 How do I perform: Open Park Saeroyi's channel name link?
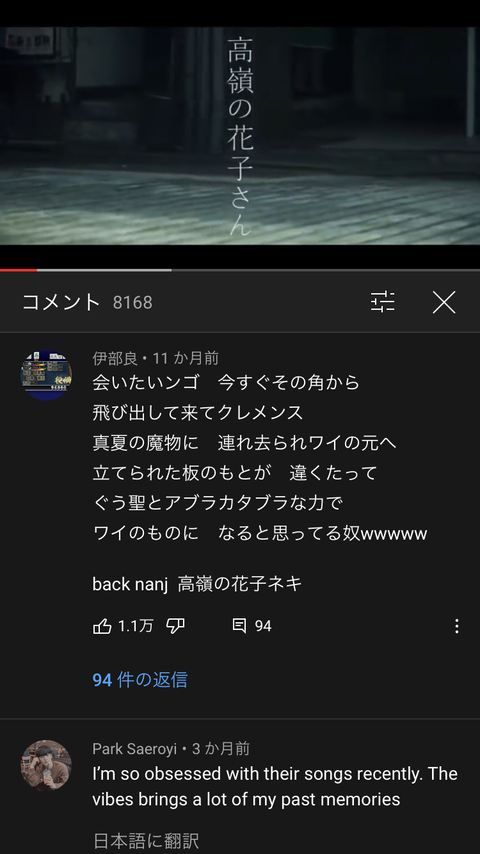click(x=135, y=749)
